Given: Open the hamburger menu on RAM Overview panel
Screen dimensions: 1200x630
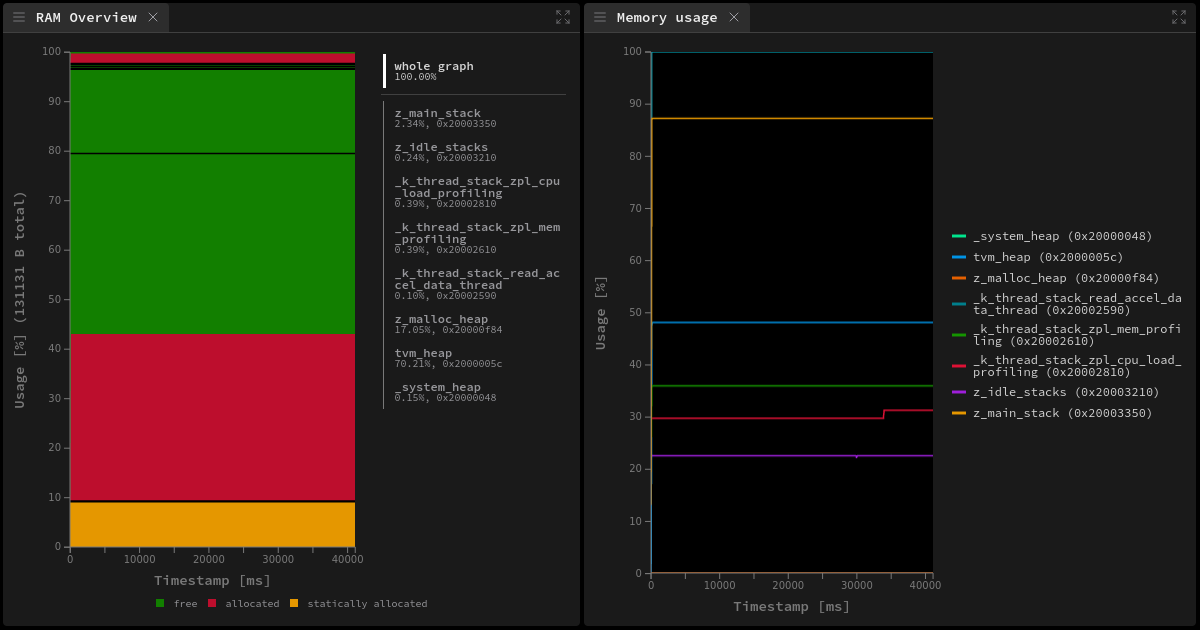Looking at the screenshot, I should [x=18, y=17].
